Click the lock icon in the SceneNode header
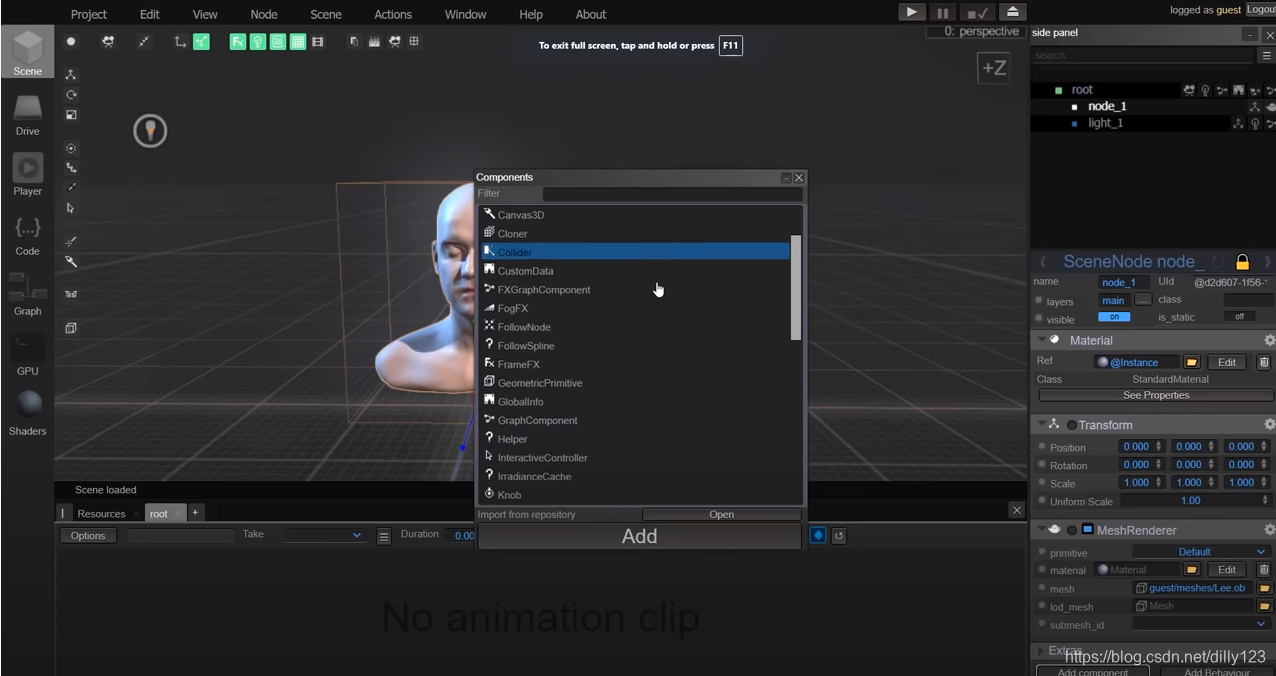1276x676 pixels. tap(1242, 261)
